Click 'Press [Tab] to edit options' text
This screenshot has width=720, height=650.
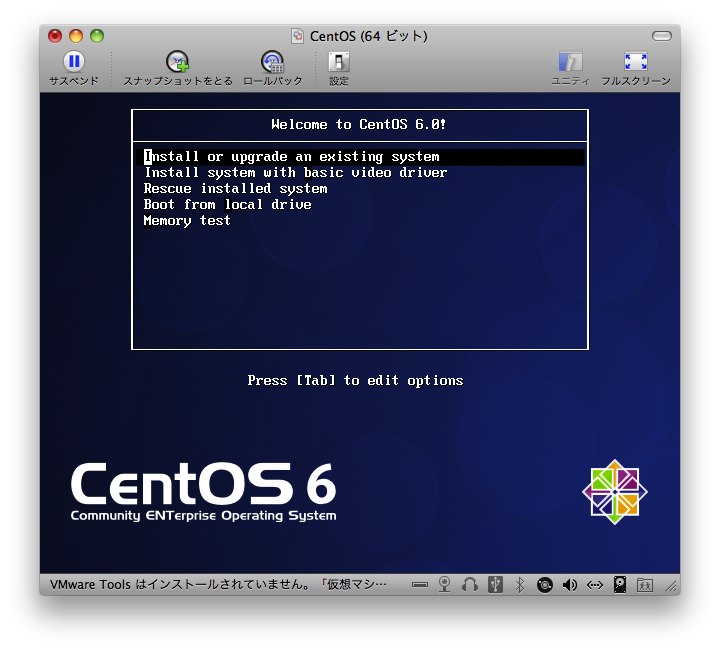[355, 381]
